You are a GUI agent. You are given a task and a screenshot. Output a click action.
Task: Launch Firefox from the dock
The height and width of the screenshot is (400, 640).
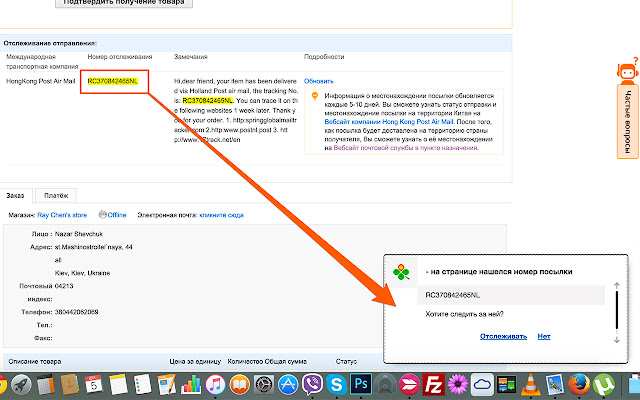point(579,384)
